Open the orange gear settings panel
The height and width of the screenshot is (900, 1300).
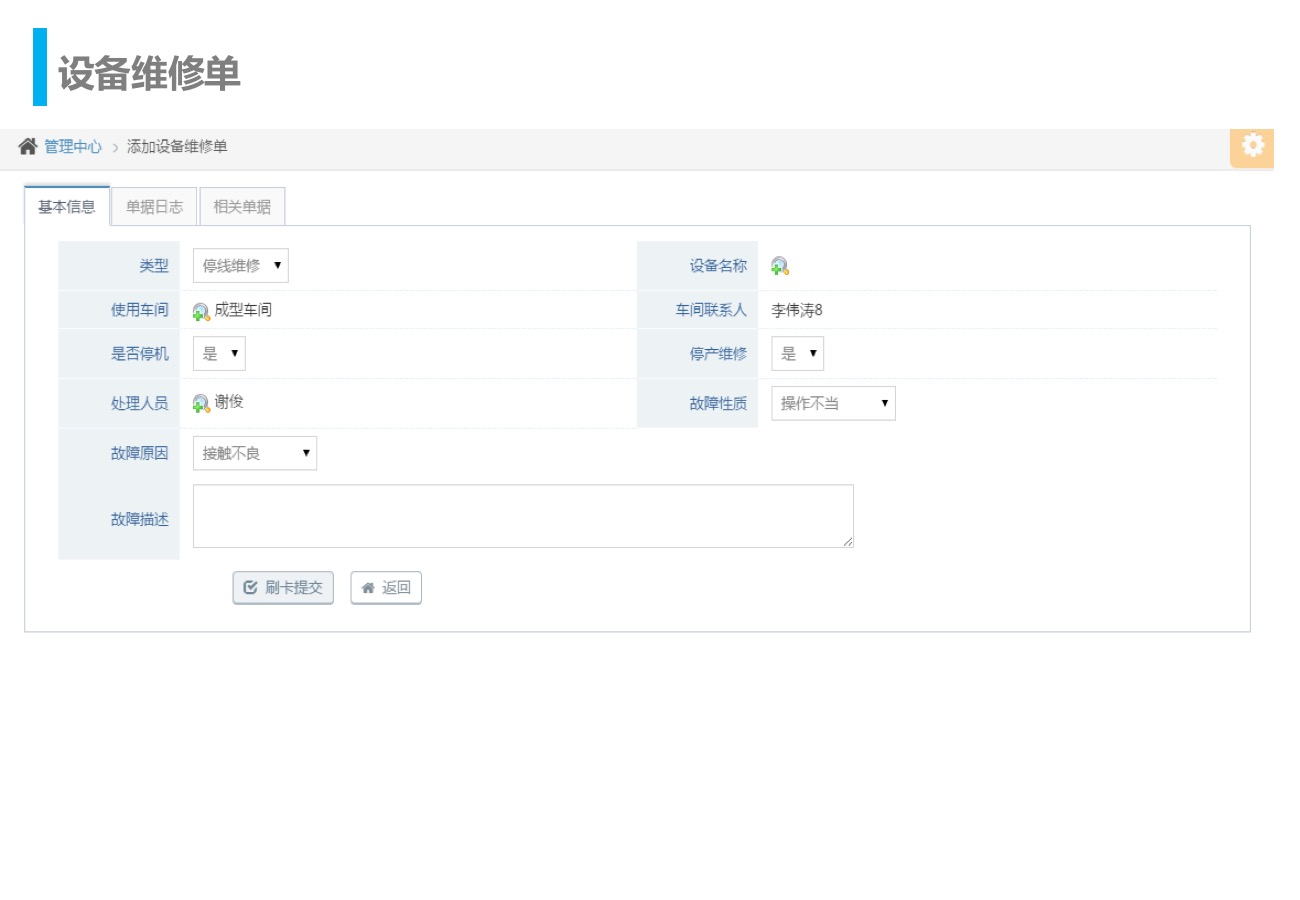[1252, 146]
